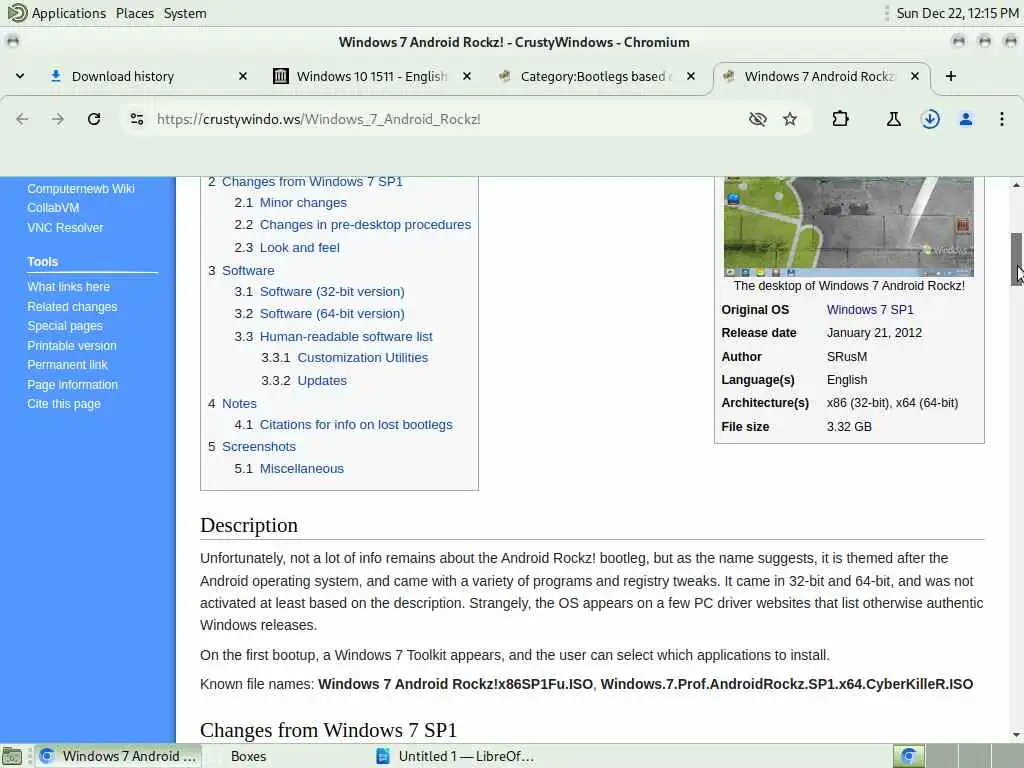Bookmark this page with the star

click(x=790, y=119)
